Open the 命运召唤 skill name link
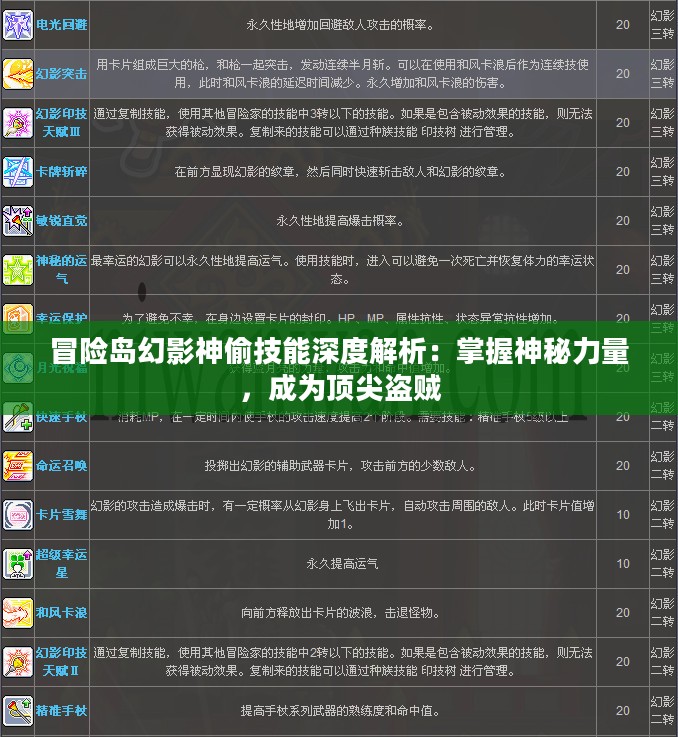 tap(62, 466)
